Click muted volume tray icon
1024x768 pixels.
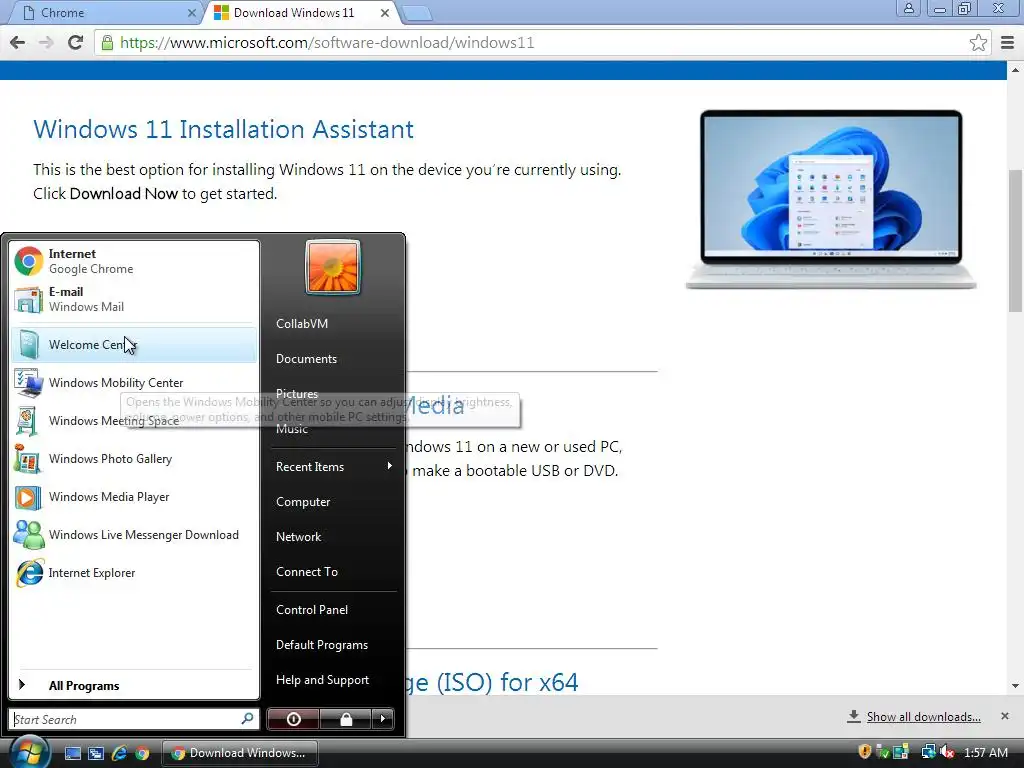tap(947, 752)
